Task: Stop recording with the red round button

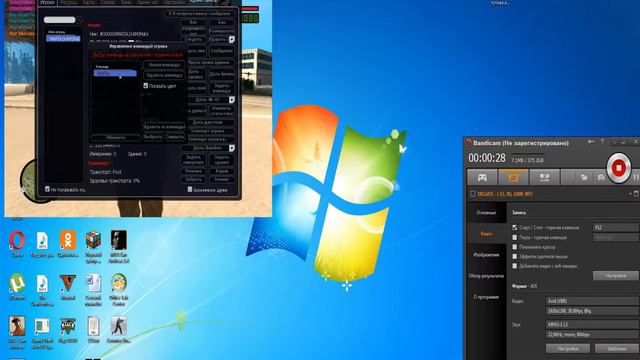Action: 618,168
